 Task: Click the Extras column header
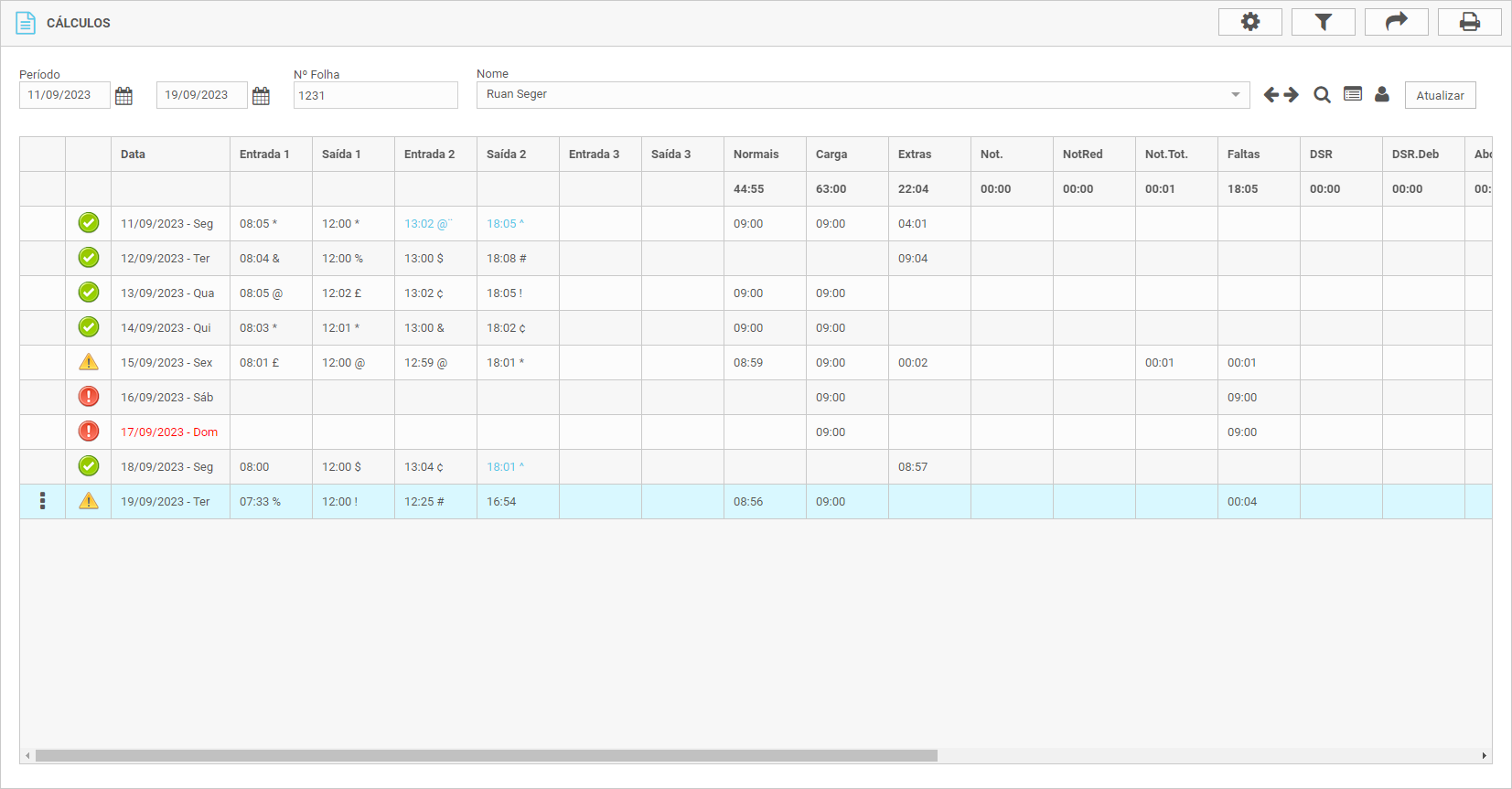(915, 155)
